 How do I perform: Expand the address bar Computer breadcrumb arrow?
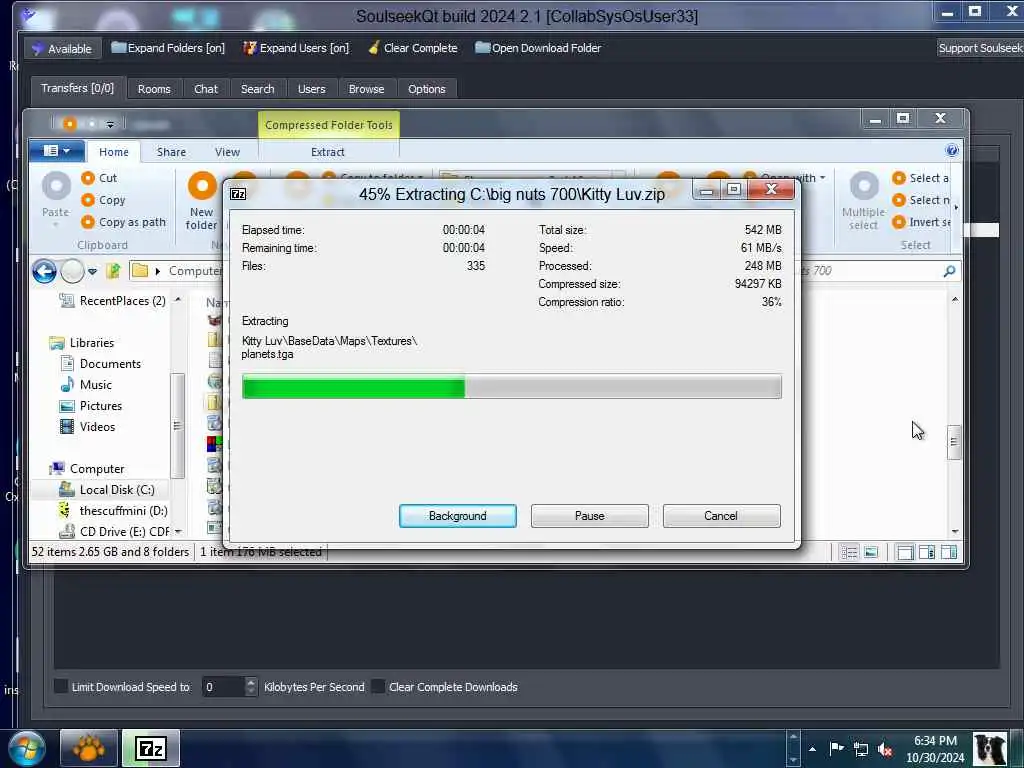pyautogui.click(x=157, y=271)
